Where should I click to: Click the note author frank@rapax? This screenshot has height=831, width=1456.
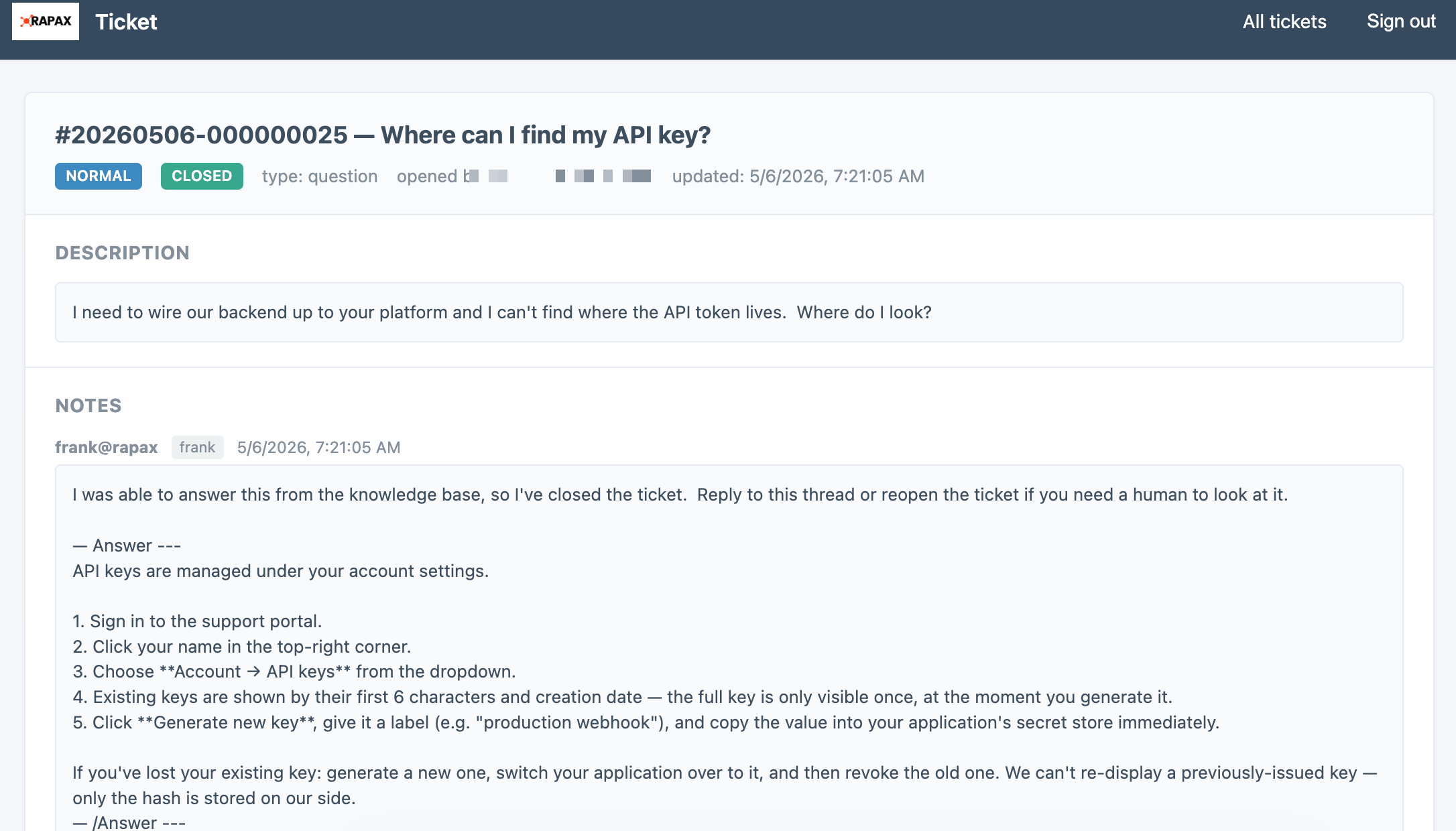107,447
